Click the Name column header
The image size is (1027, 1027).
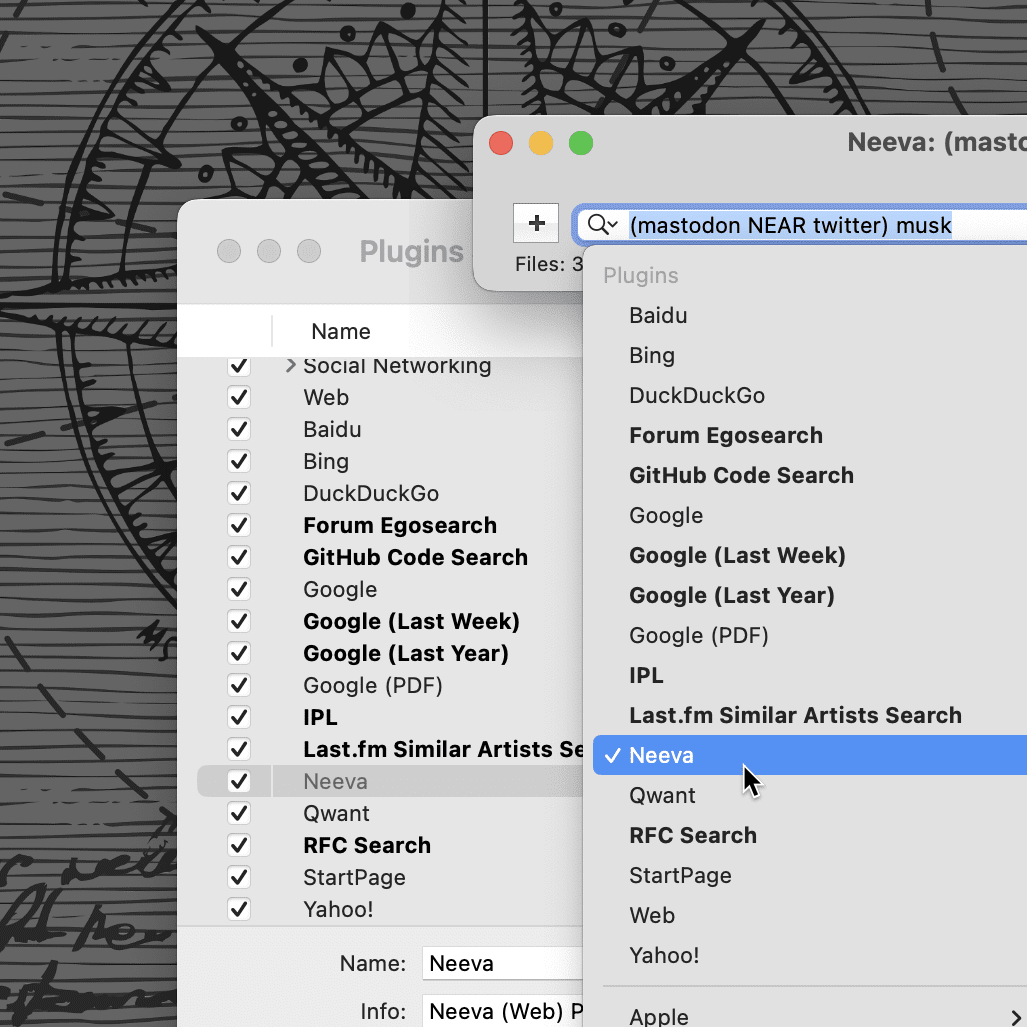[x=428, y=331]
